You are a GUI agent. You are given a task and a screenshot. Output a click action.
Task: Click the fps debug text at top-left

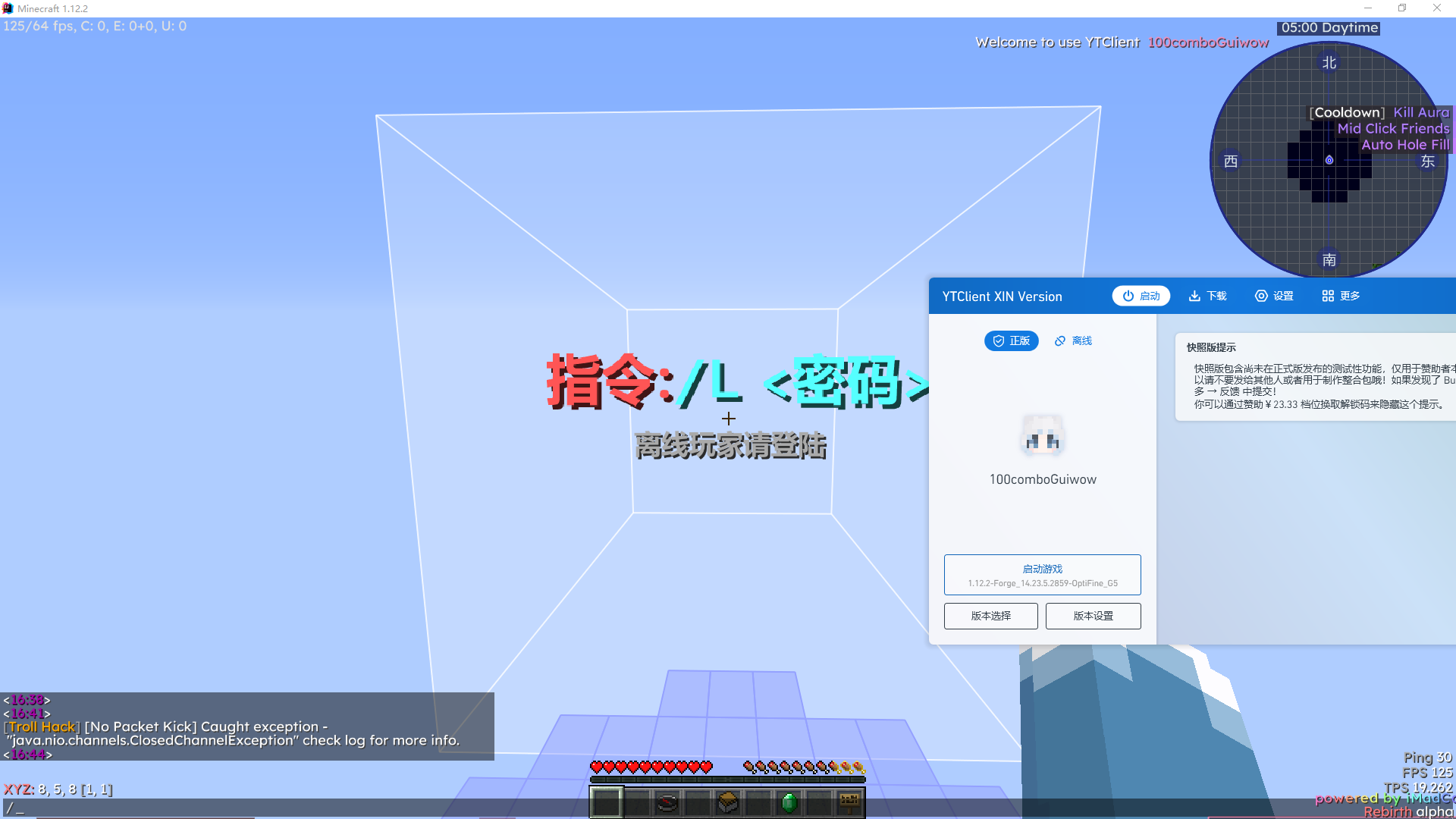coord(95,26)
